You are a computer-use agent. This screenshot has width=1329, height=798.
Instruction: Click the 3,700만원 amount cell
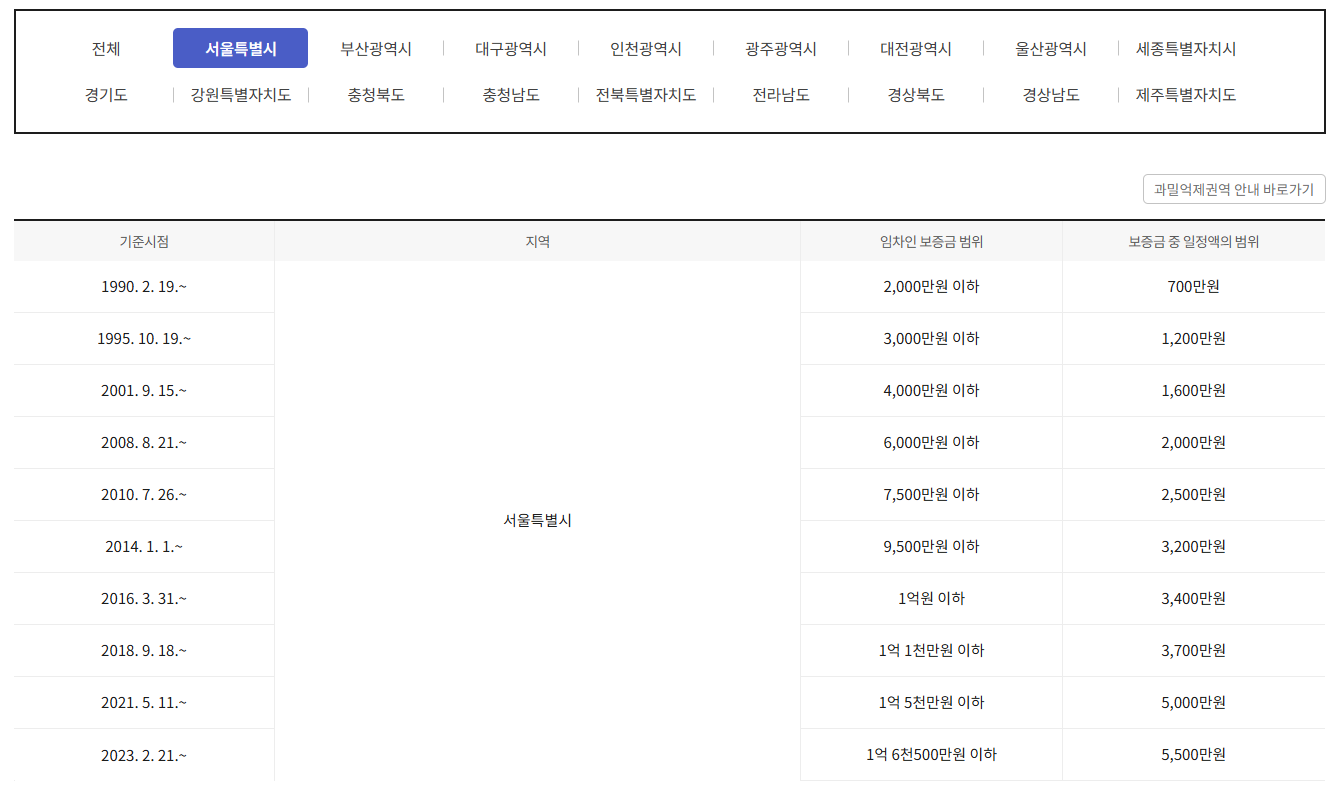(1194, 651)
